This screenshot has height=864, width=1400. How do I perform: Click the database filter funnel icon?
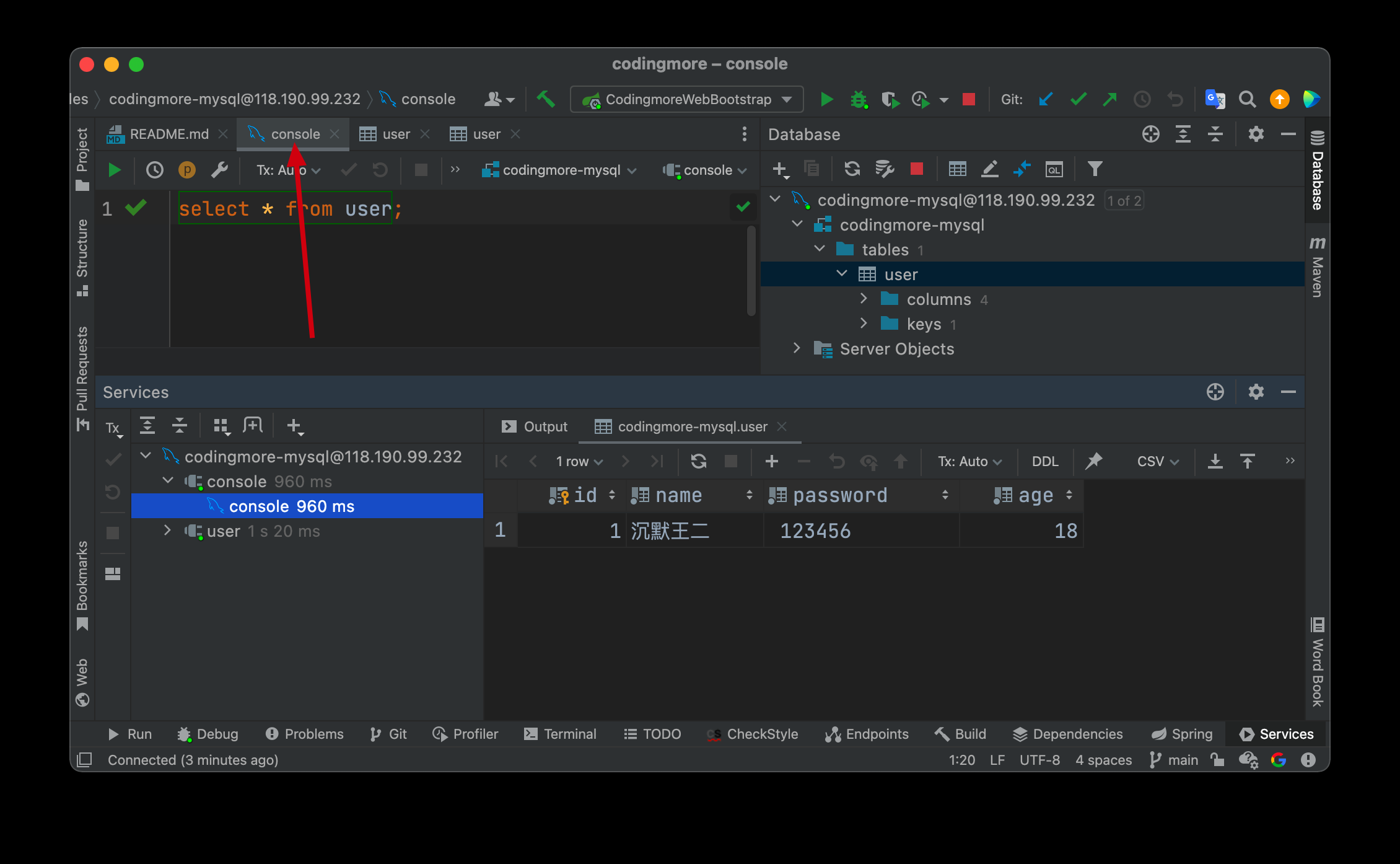click(x=1095, y=169)
